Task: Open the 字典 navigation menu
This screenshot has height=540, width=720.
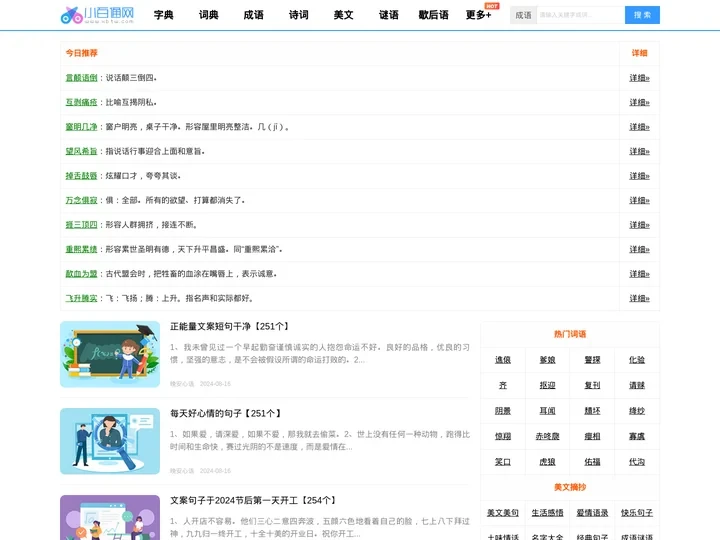Action: coord(163,15)
